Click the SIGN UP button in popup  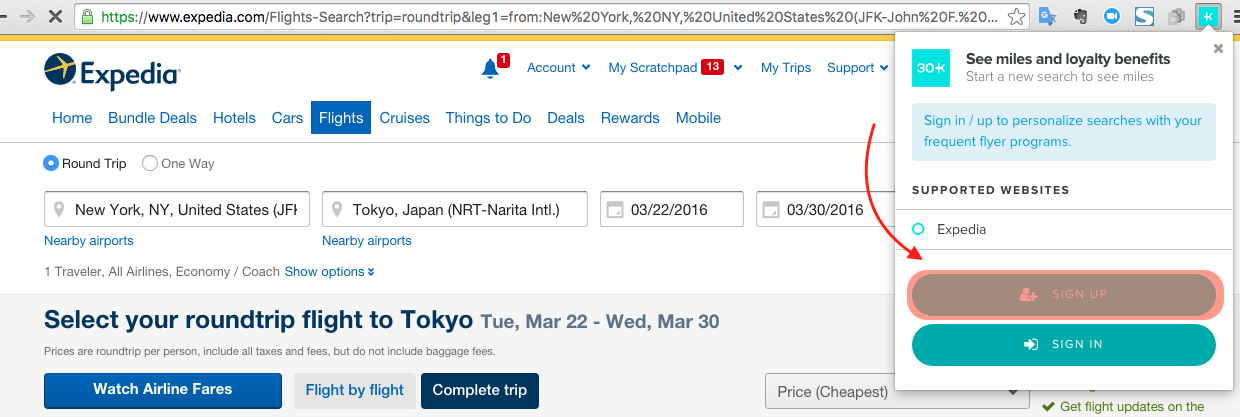click(1064, 295)
